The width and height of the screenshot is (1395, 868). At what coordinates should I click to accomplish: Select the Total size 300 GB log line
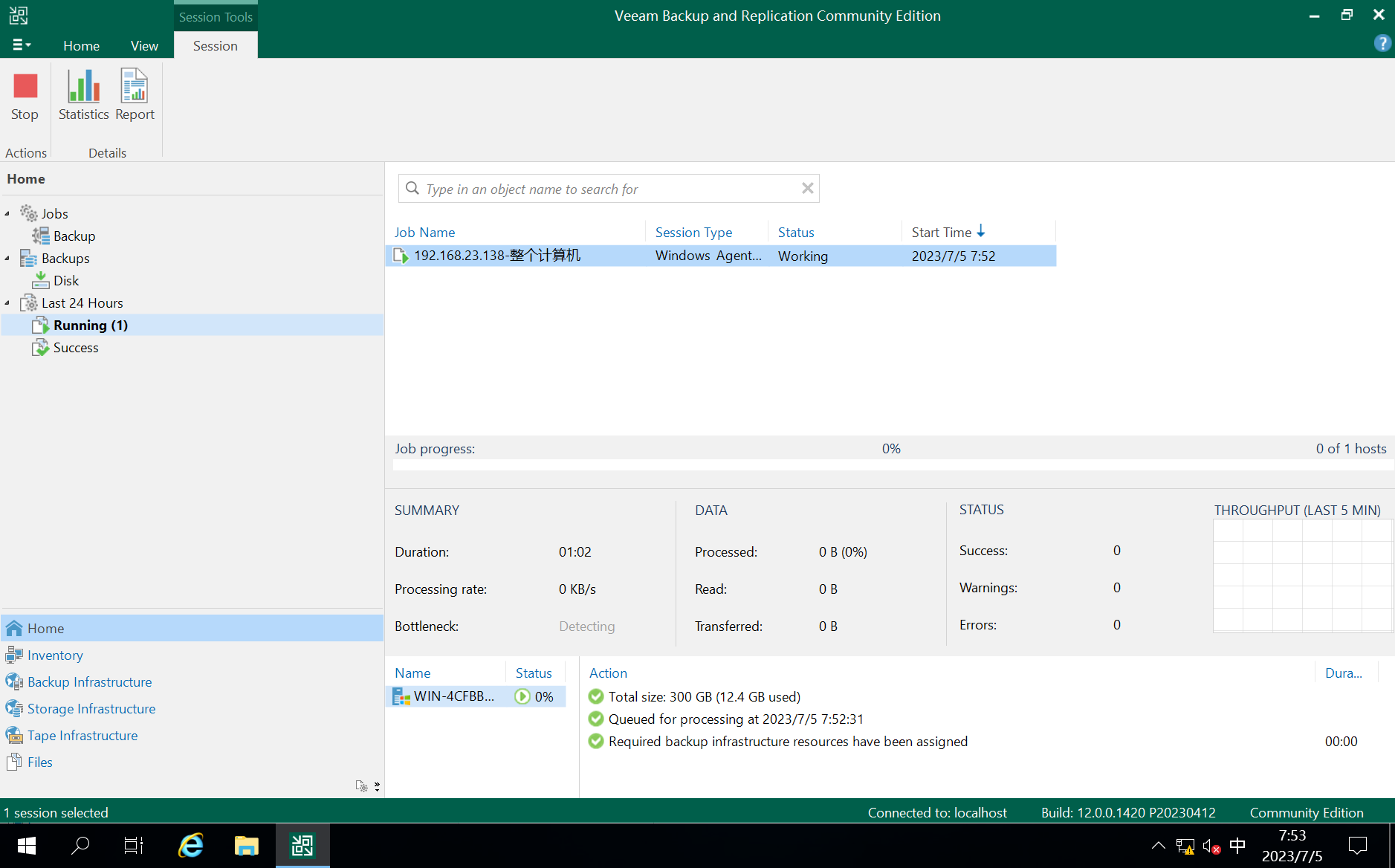(704, 696)
